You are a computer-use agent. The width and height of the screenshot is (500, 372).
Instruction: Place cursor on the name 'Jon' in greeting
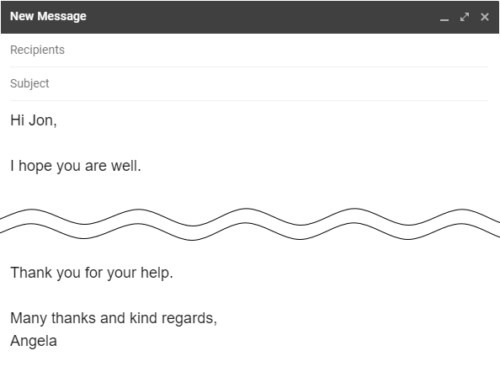41,120
